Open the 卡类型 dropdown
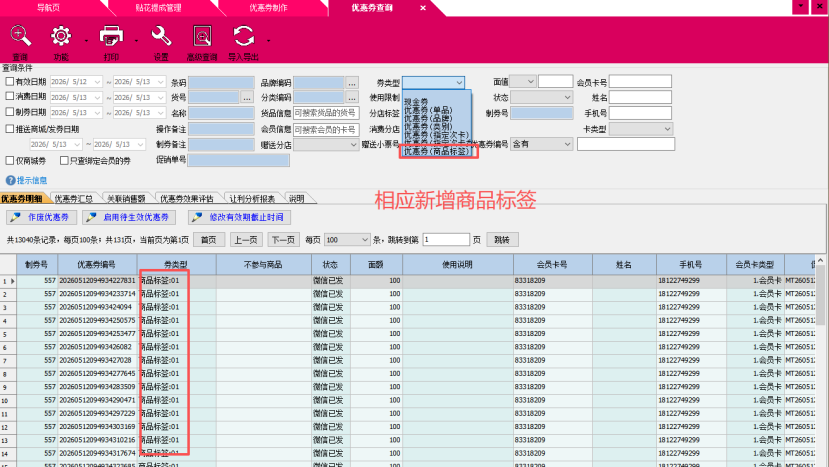Image resolution: width=829 pixels, height=467 pixels. (x=641, y=129)
